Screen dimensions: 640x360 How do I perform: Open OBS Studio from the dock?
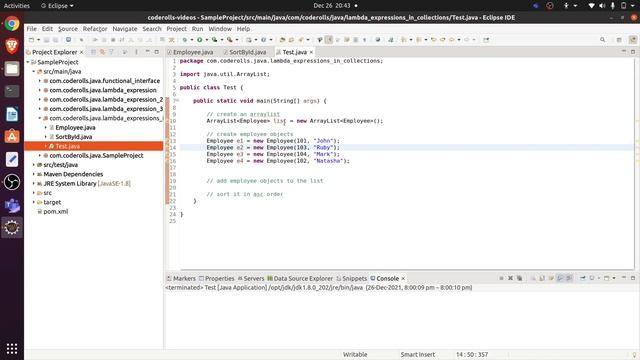pos(12,182)
